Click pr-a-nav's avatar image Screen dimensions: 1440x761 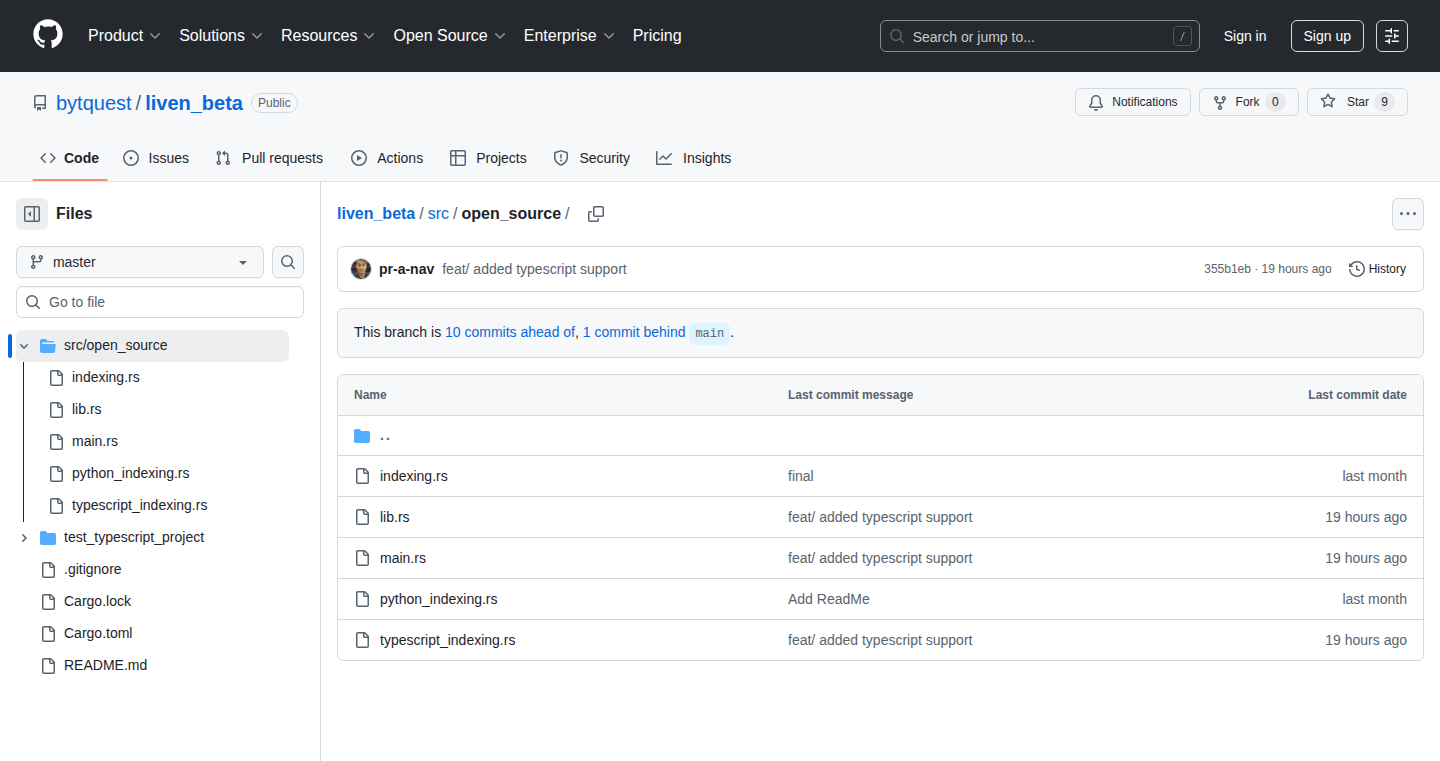point(361,269)
